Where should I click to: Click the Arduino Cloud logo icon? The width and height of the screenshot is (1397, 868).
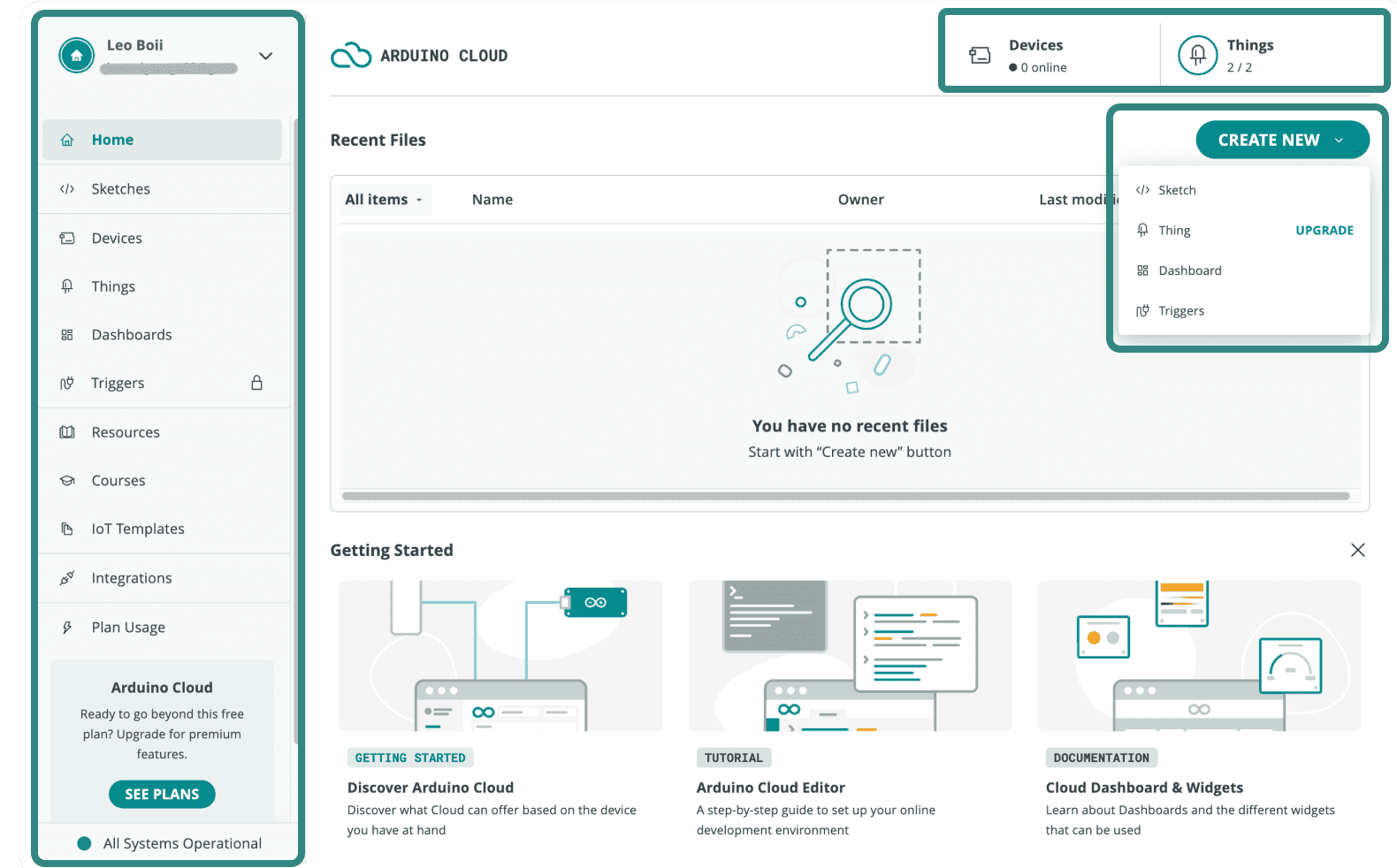click(351, 56)
